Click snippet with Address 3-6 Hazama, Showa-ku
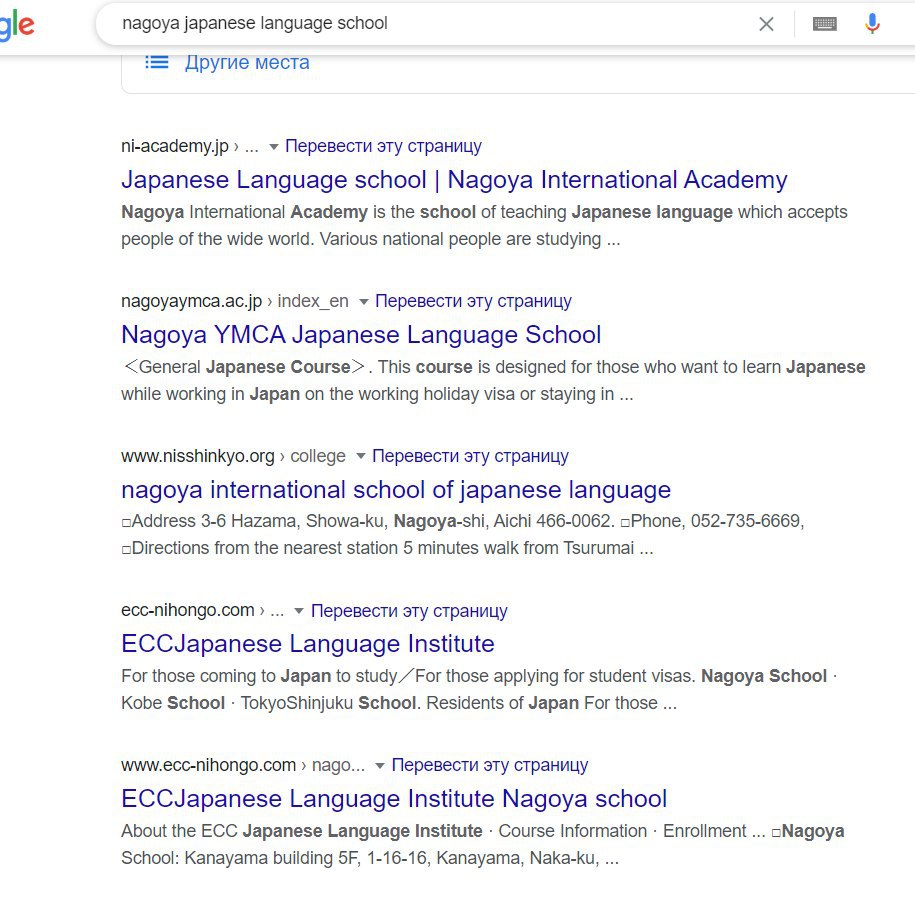Viewport: 915px width, 901px height. coord(463,535)
